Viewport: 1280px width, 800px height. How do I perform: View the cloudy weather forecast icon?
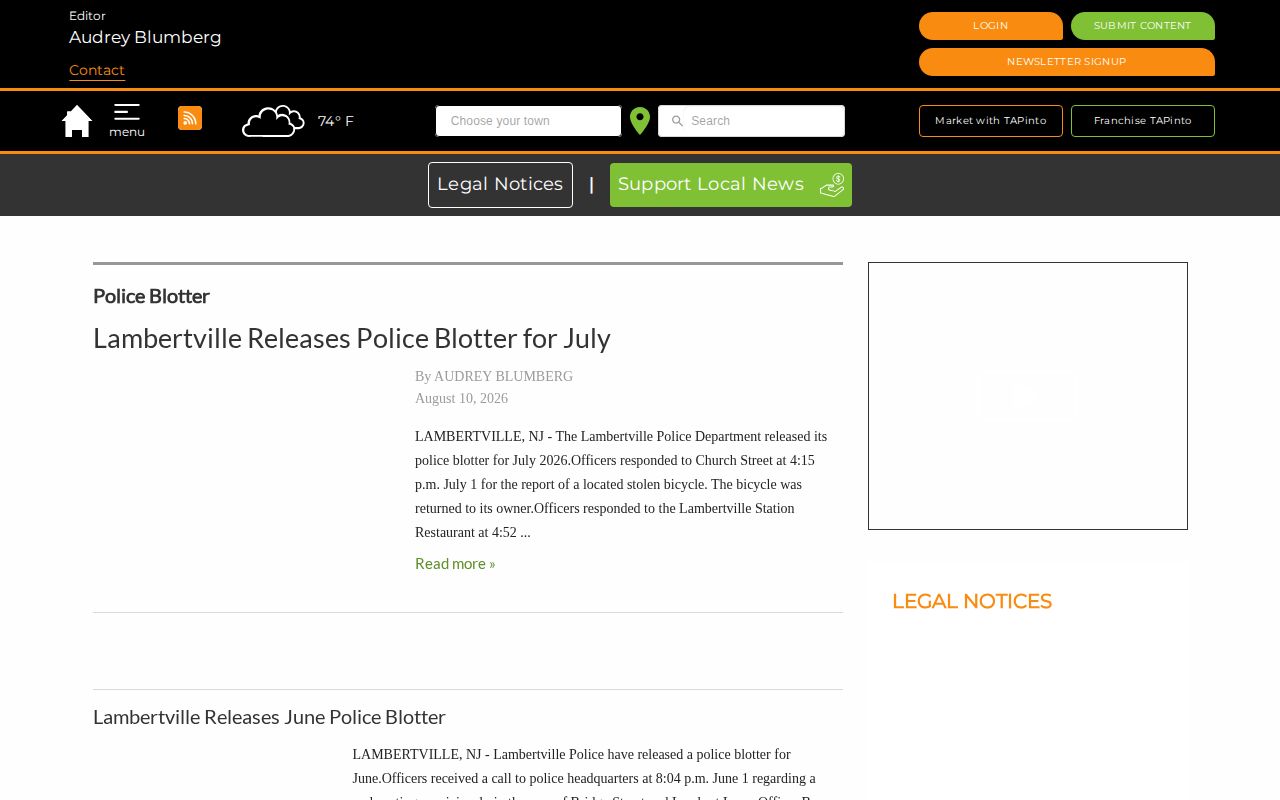point(273,121)
